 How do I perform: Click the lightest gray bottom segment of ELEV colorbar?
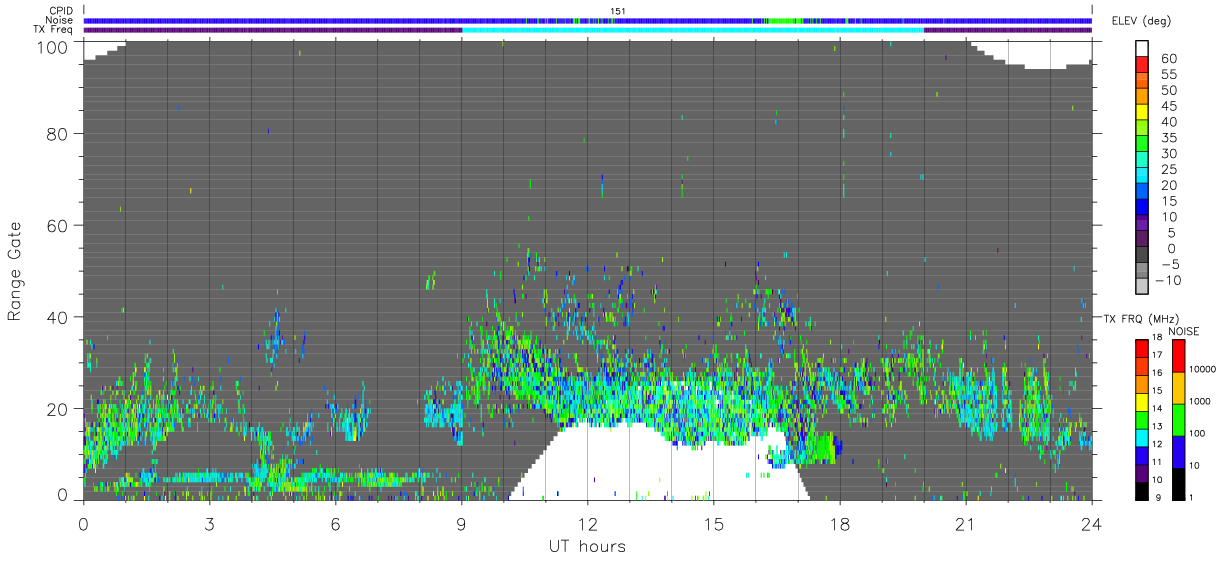point(1143,288)
